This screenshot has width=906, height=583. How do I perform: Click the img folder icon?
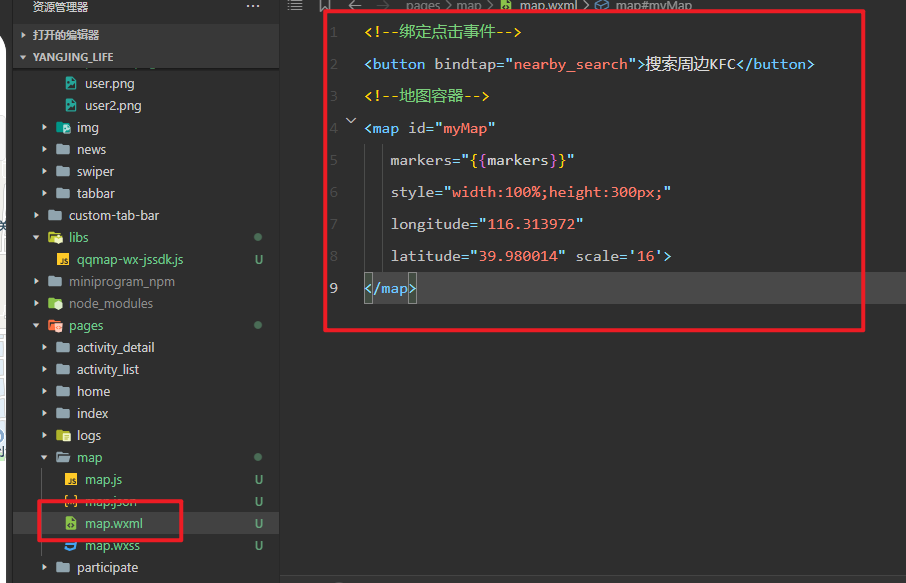pyautogui.click(x=63, y=127)
